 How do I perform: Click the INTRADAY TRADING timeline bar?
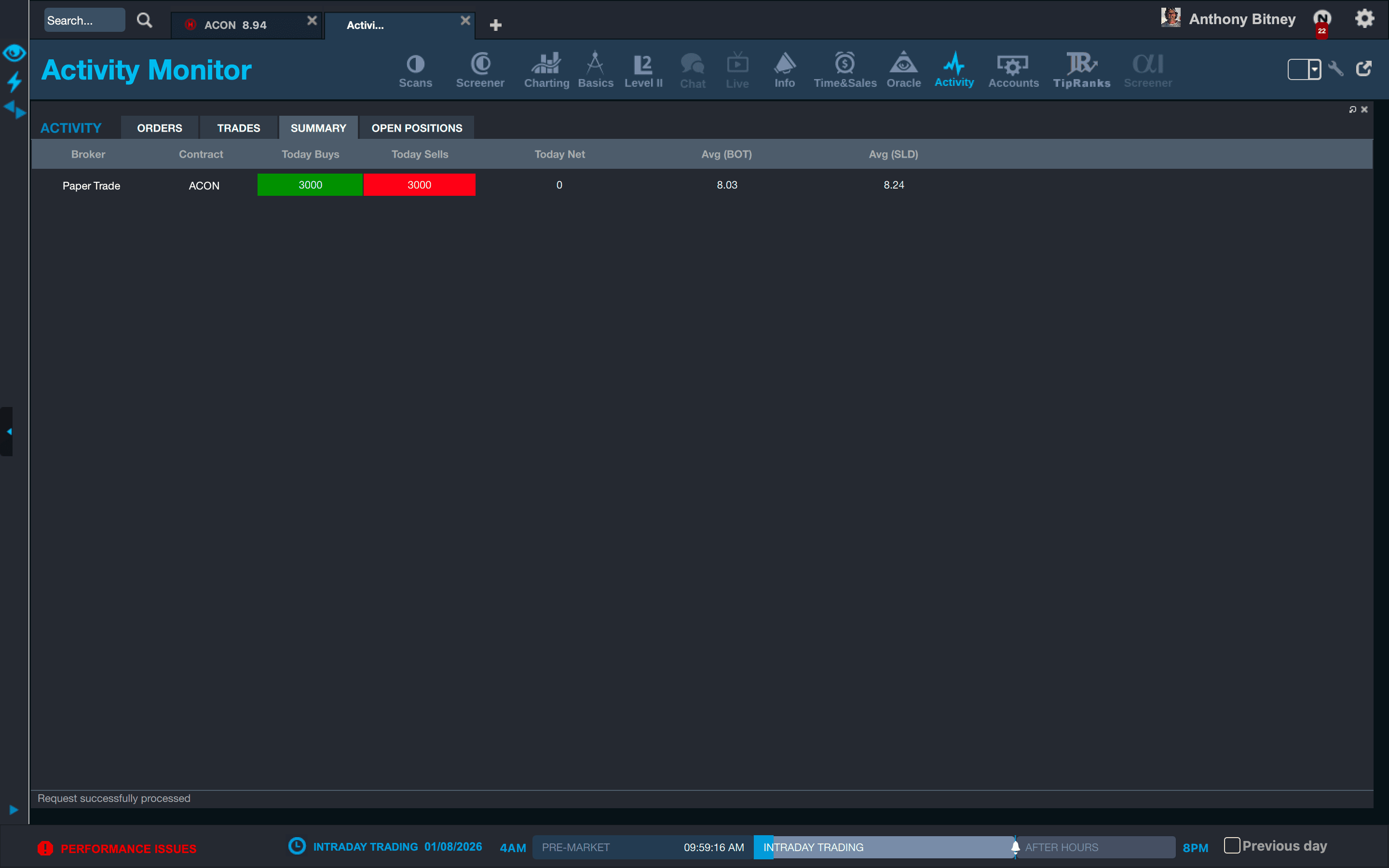pos(884,847)
